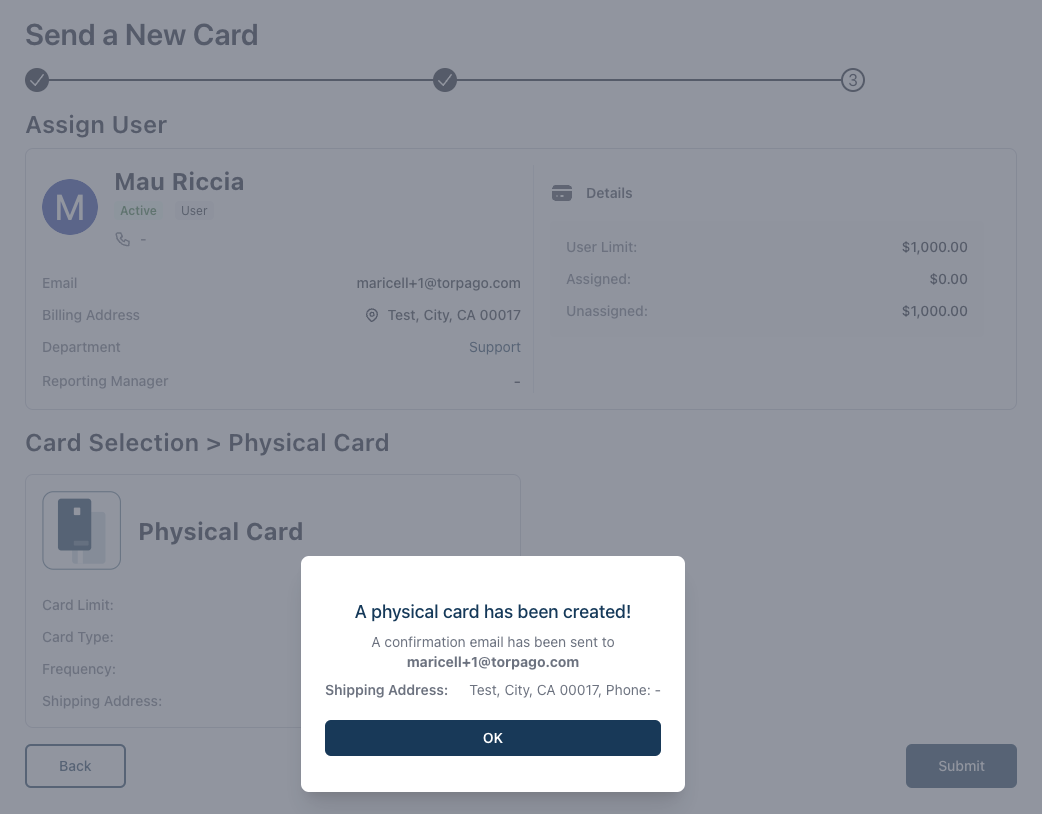Click the Physical Card thumbnail icon
The height and width of the screenshot is (814, 1042).
pos(82,530)
